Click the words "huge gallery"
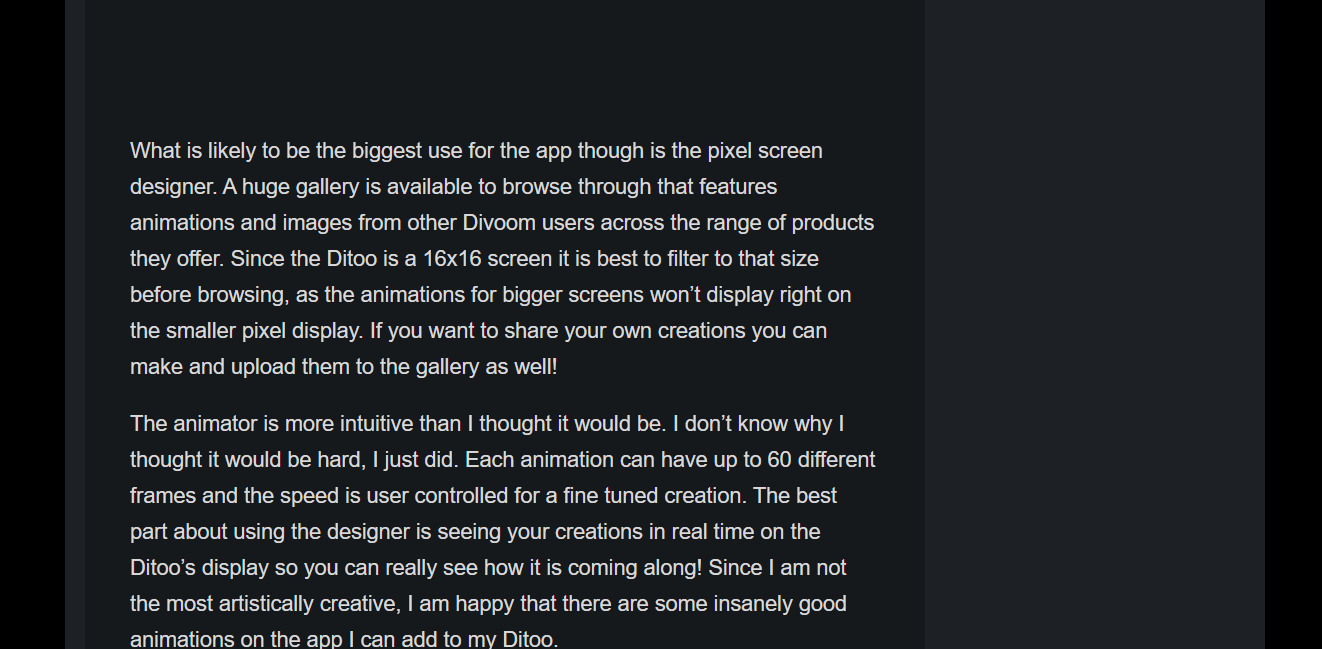The height and width of the screenshot is (649, 1322). (299, 187)
